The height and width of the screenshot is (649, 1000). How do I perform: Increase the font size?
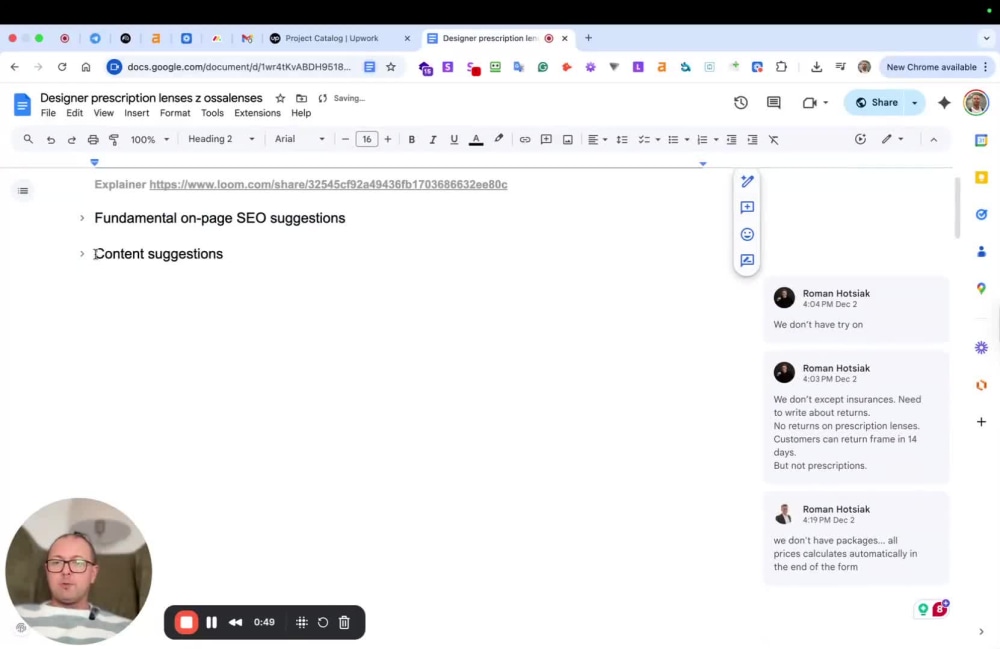[x=388, y=139]
